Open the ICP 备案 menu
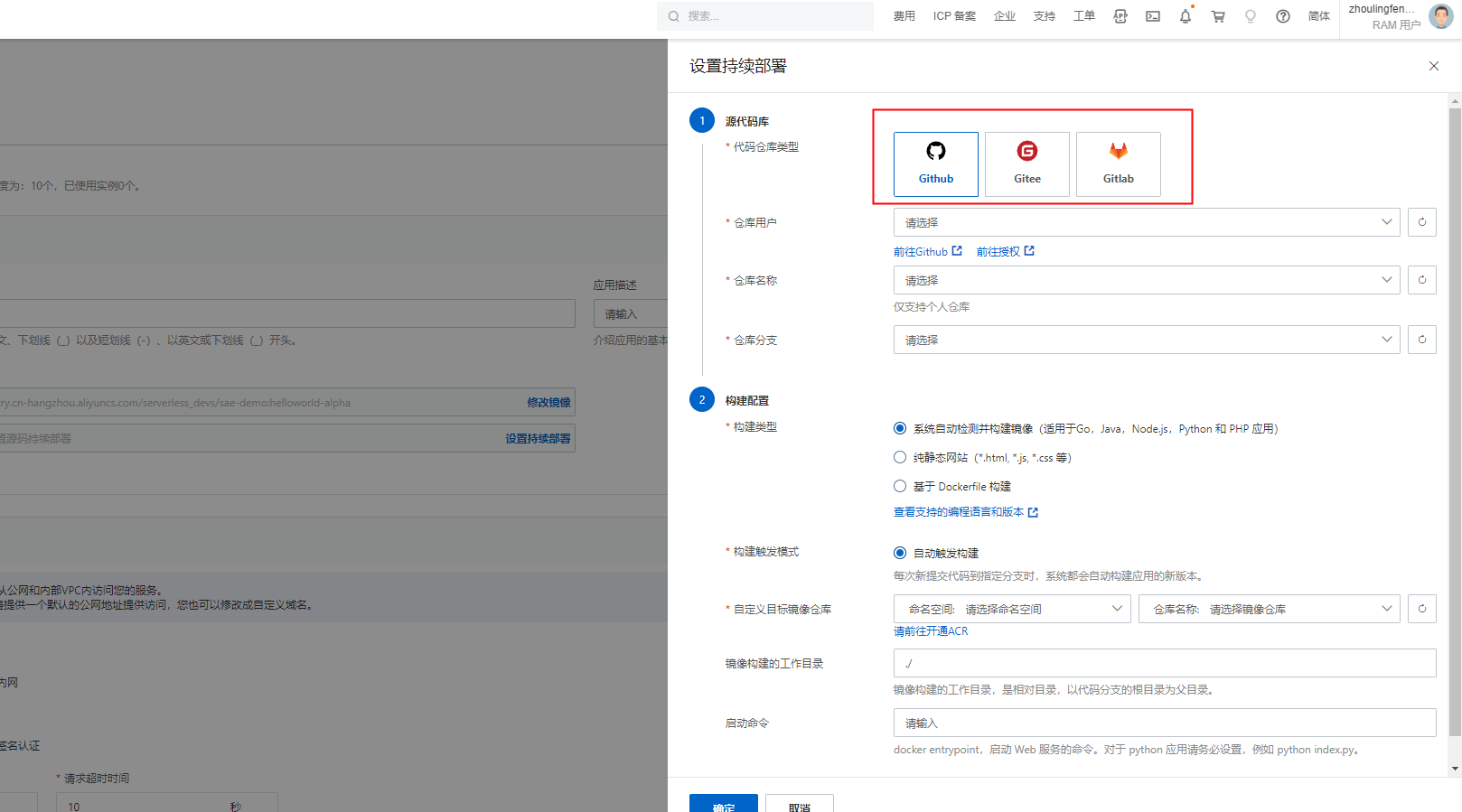Screen dimensions: 1462x812 tap(954, 16)
